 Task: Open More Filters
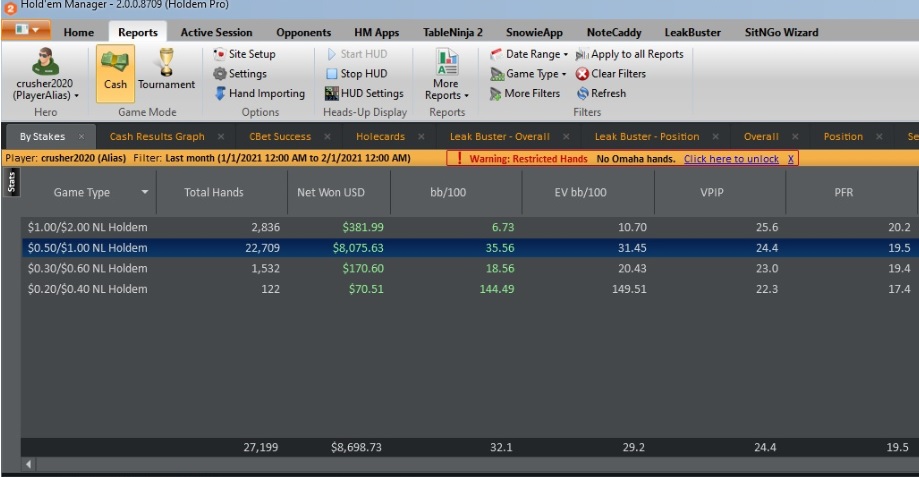point(525,93)
